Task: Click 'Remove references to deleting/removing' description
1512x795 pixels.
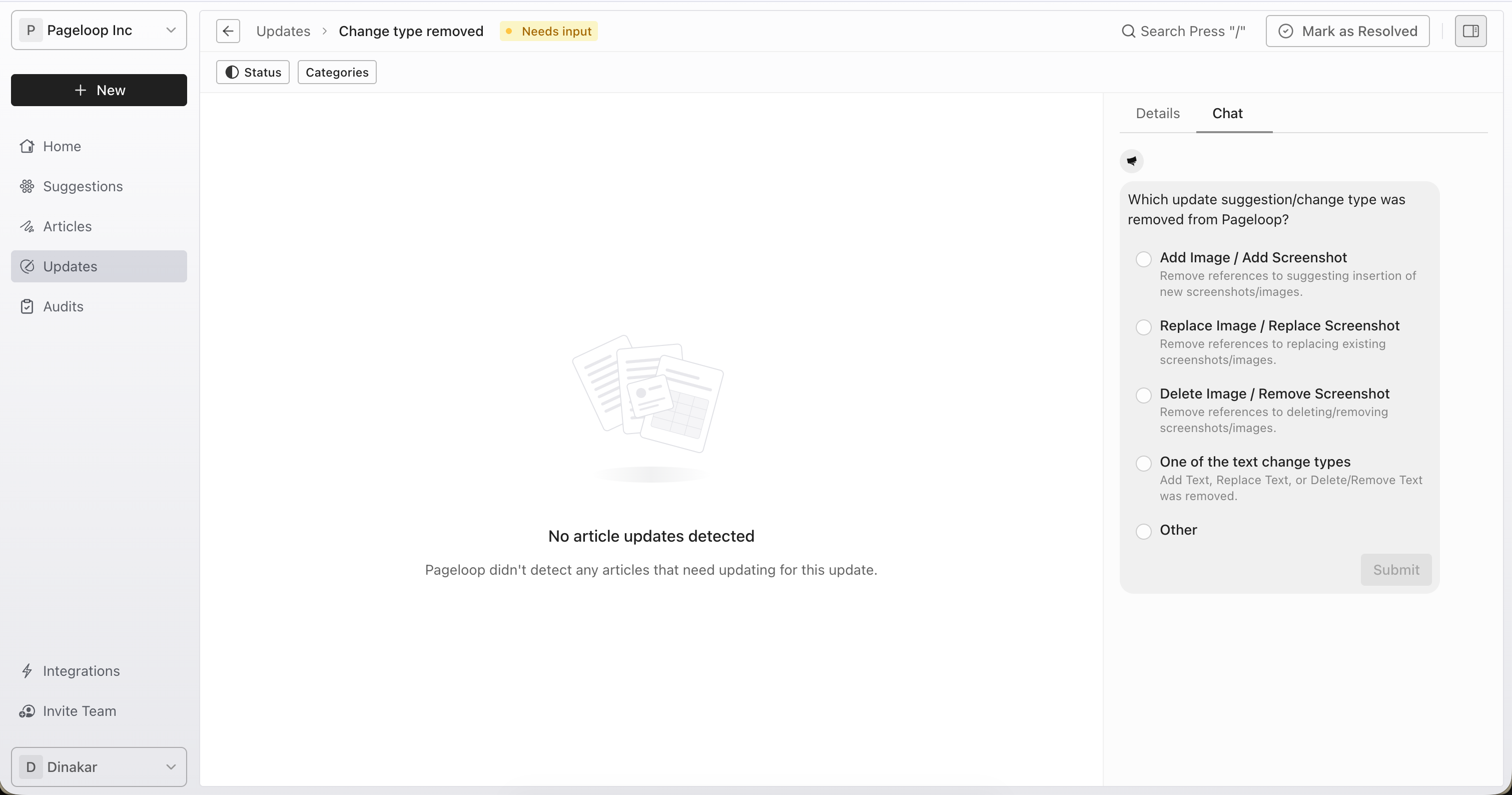Action: pos(1274,420)
